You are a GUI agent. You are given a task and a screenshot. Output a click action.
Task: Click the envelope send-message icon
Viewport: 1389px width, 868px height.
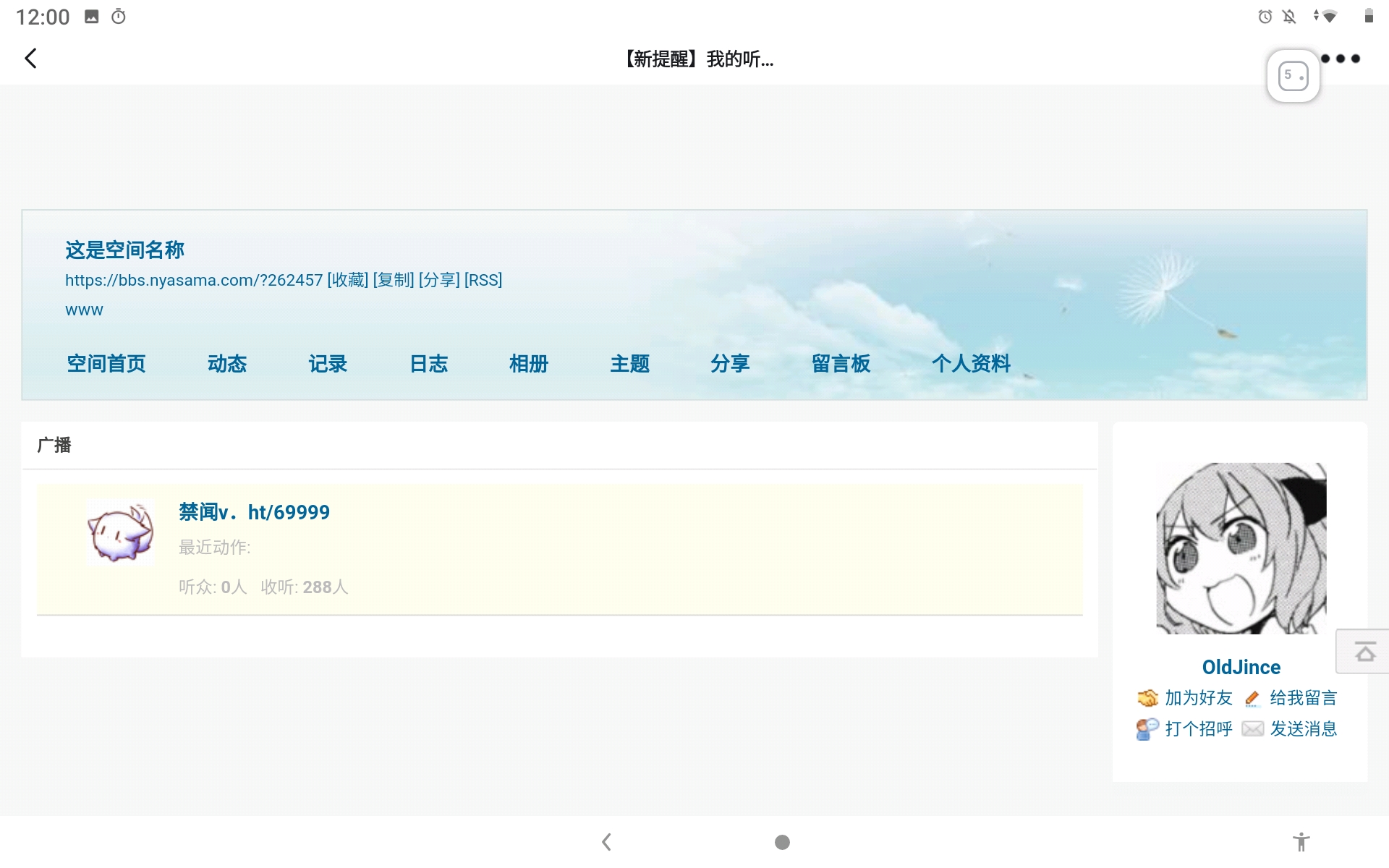pyautogui.click(x=1252, y=729)
